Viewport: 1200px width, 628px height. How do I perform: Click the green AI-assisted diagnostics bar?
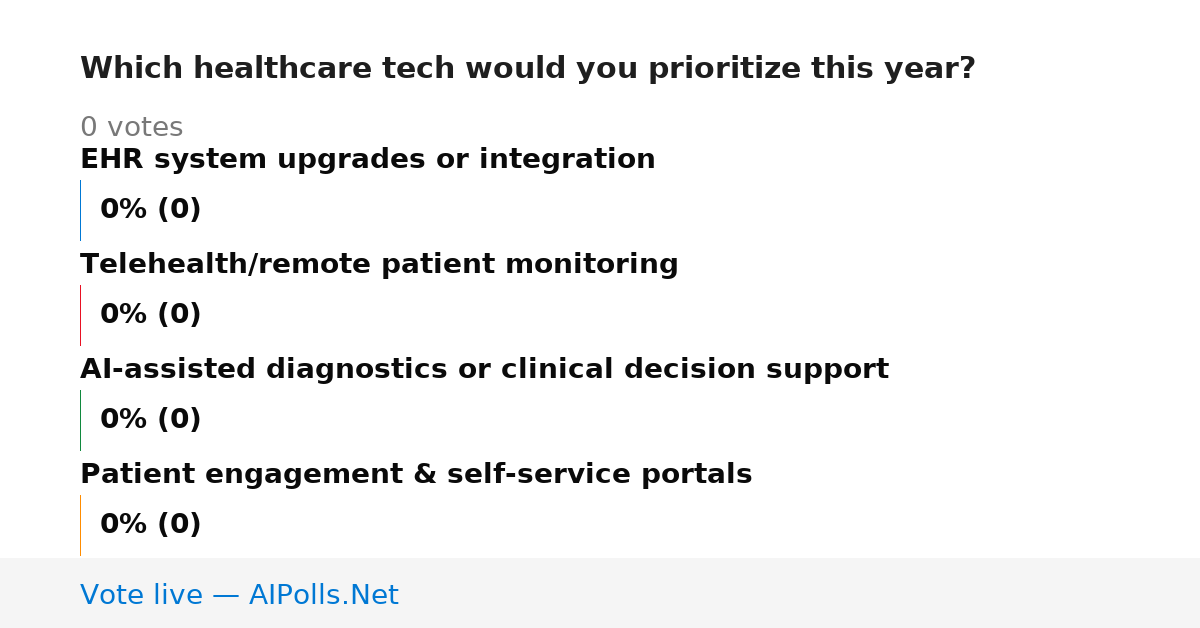80,420
